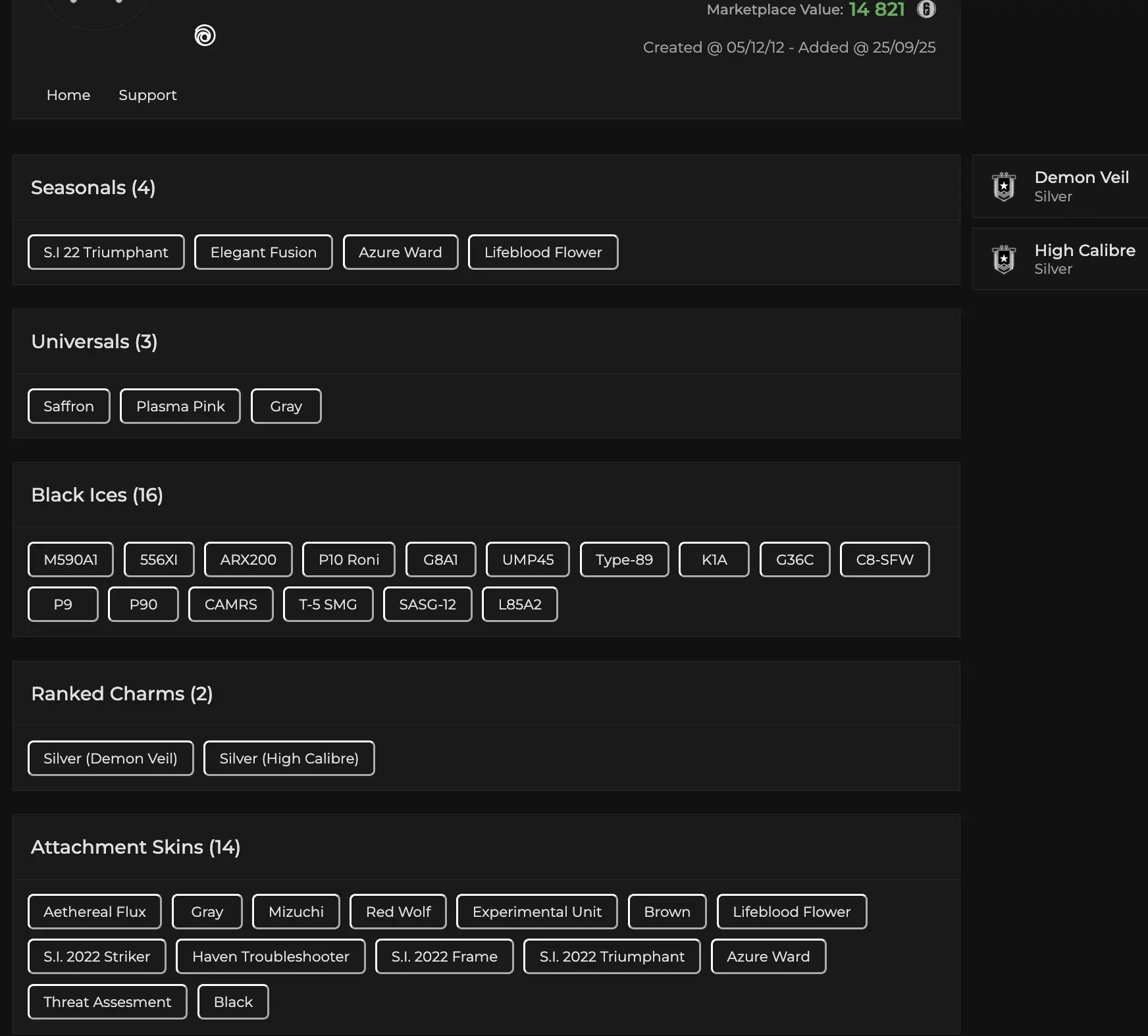
Task: Click the Haven Troubleshooter attachment skin
Action: [x=271, y=957]
